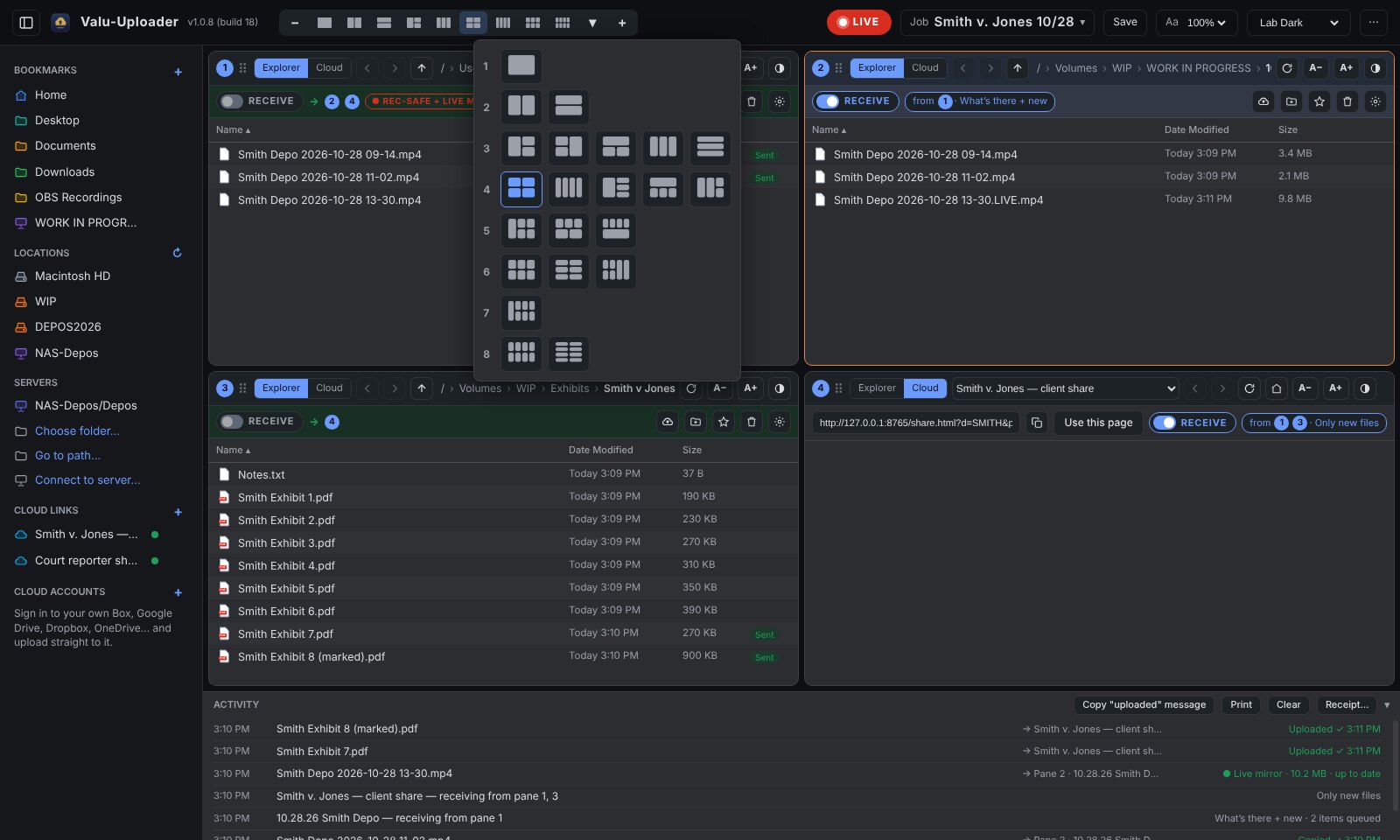Screen dimensions: 1400x840
Task: Toggle contrast mode in pane 4
Action: click(1365, 388)
